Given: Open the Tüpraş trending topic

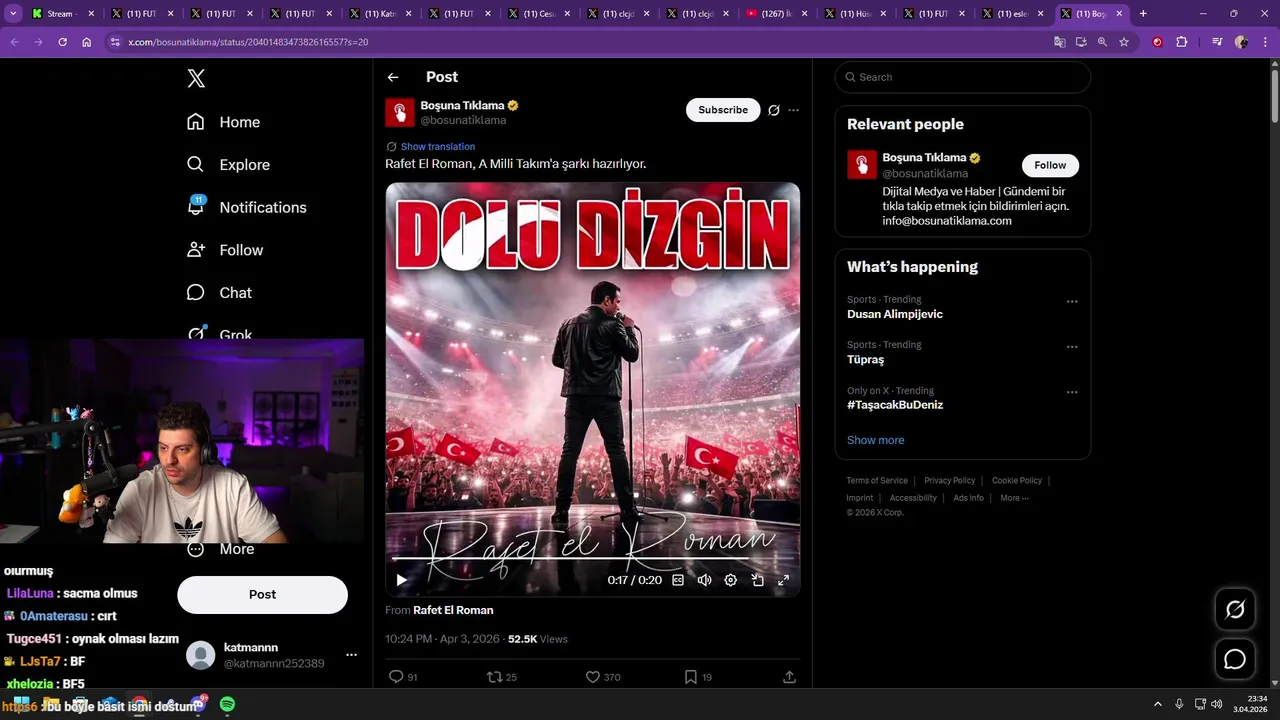Looking at the screenshot, I should pos(865,359).
